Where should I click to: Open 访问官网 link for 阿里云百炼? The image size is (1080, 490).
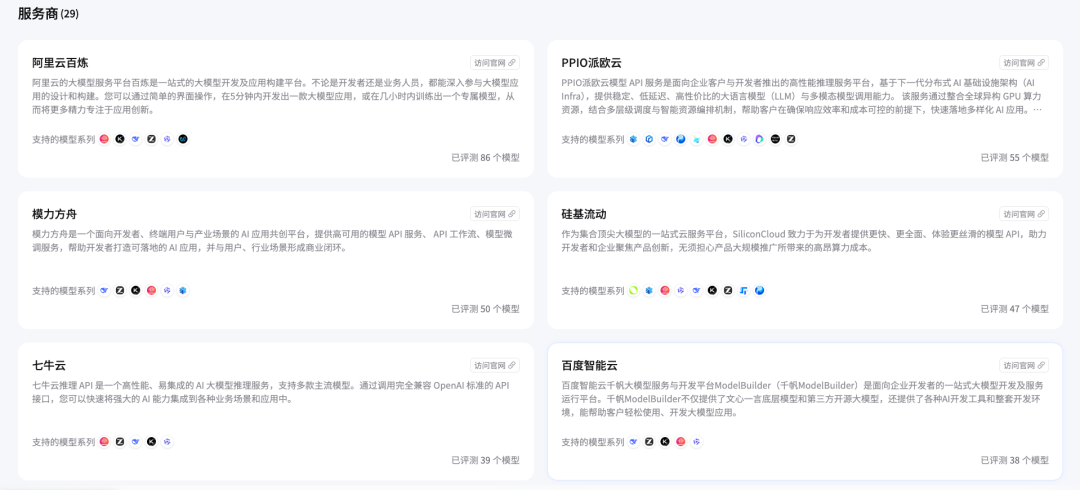(x=495, y=63)
